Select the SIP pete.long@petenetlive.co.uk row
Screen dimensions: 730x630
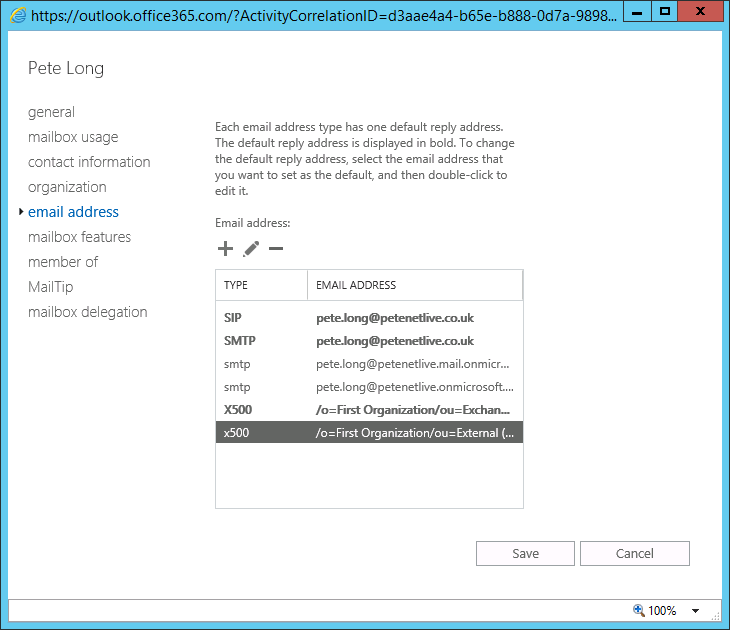369,318
